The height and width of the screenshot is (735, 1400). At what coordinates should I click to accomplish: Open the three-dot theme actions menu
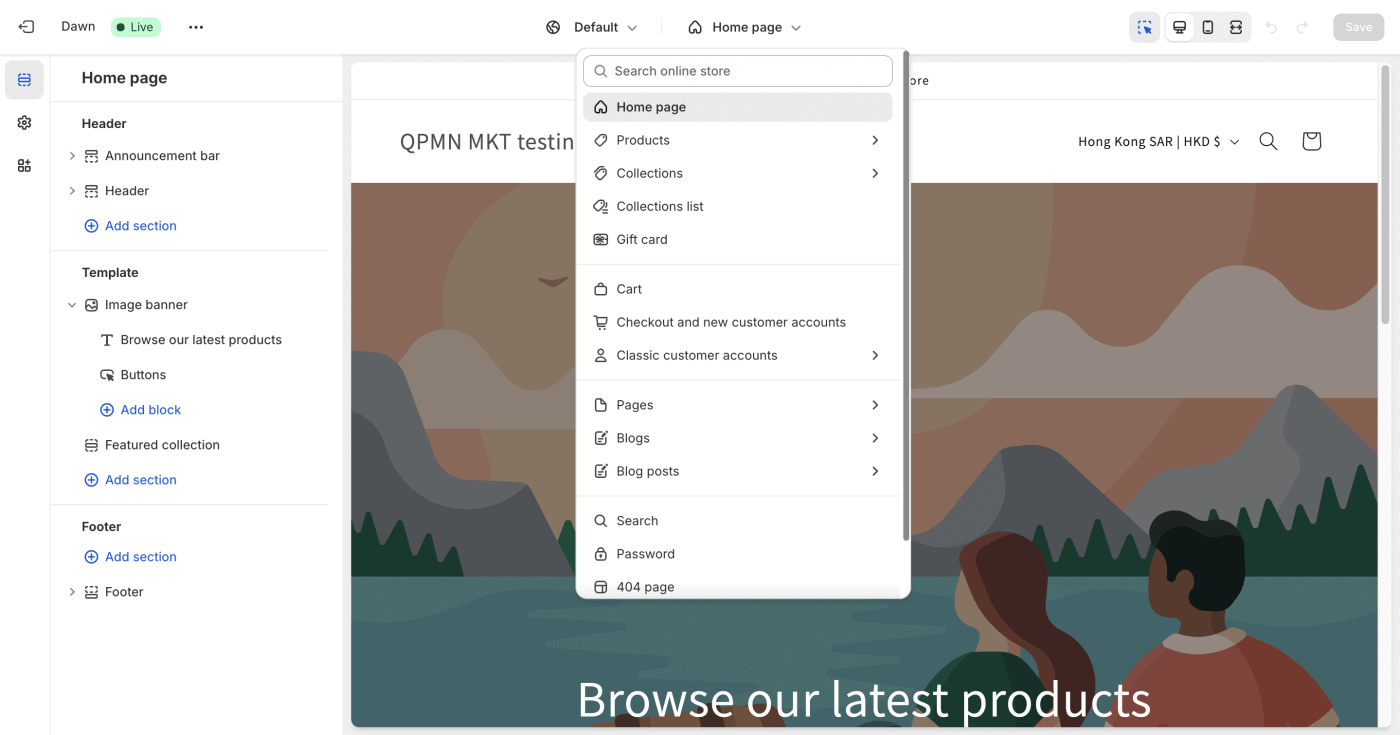click(x=196, y=28)
